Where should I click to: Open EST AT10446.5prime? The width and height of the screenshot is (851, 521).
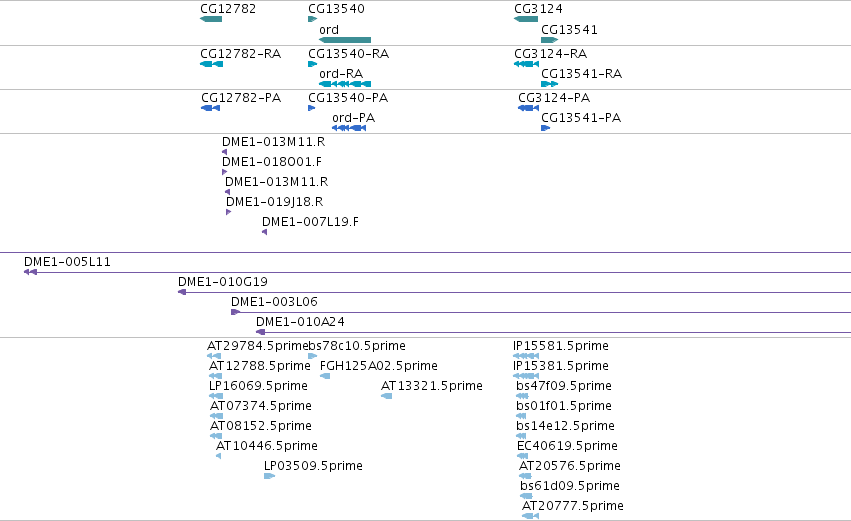[x=219, y=456]
